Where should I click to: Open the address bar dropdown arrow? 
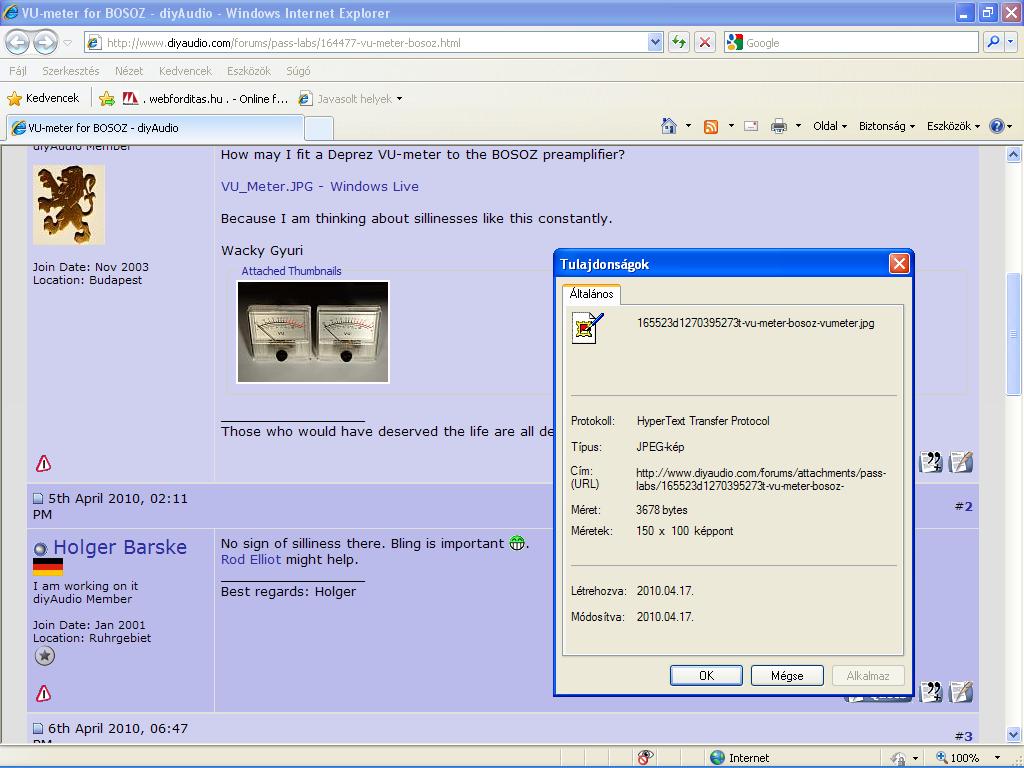point(655,42)
